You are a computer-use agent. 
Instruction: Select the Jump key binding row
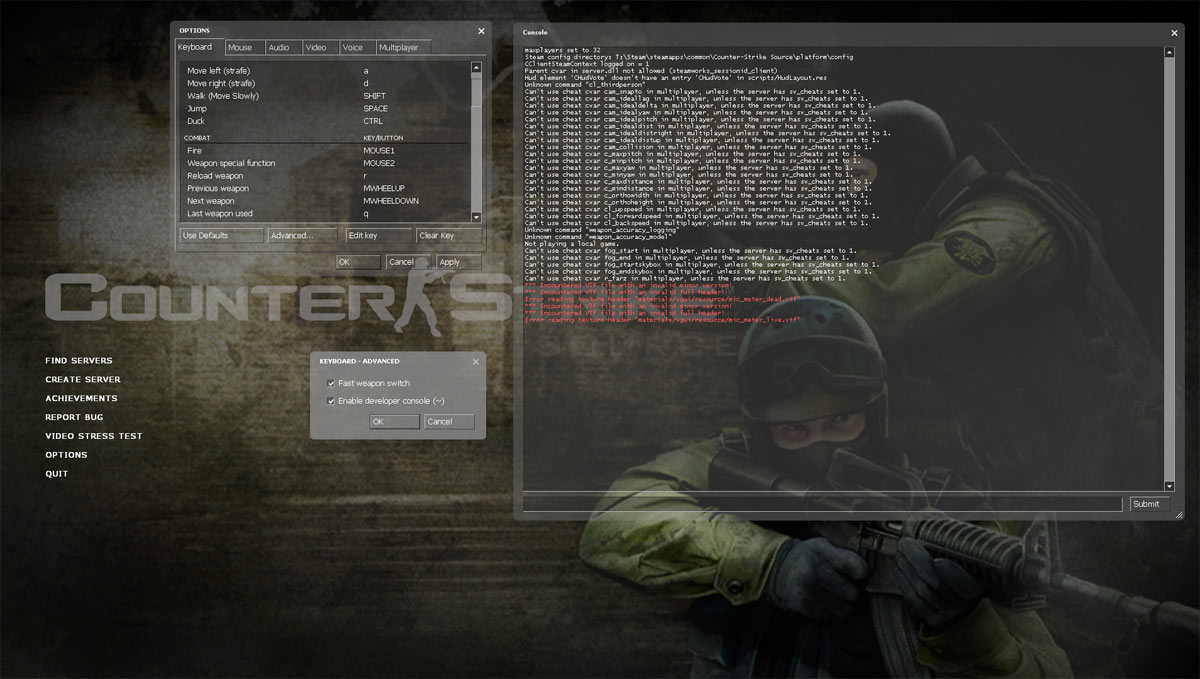325,108
